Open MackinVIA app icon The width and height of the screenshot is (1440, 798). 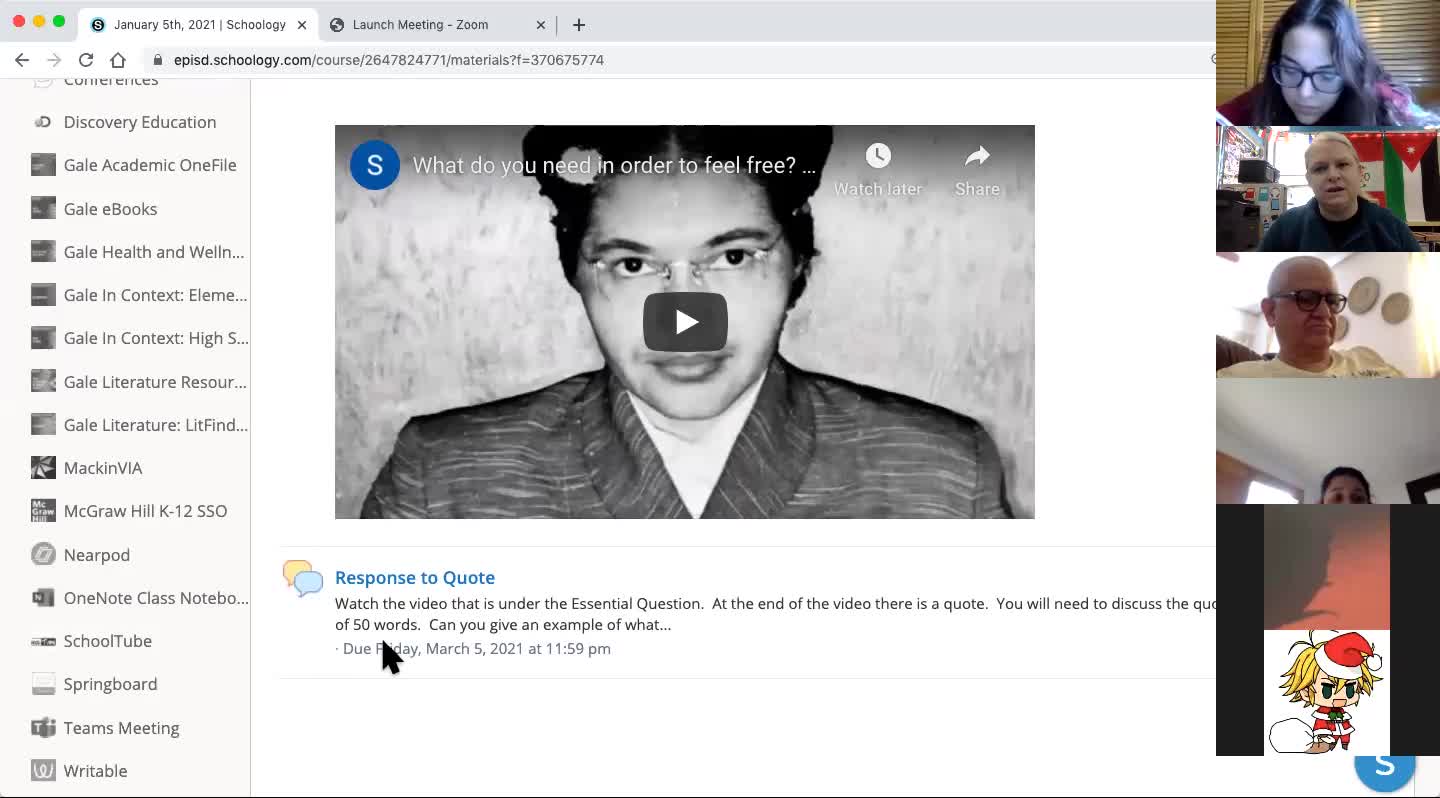coord(43,468)
